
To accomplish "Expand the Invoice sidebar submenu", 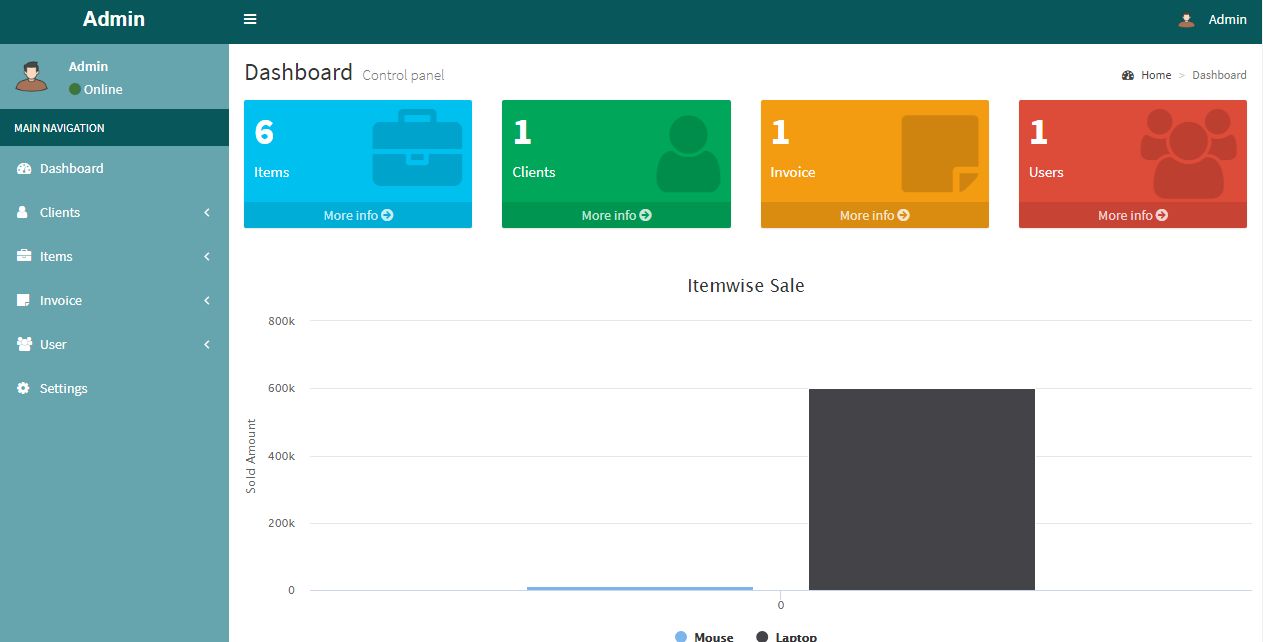I will coord(114,300).
